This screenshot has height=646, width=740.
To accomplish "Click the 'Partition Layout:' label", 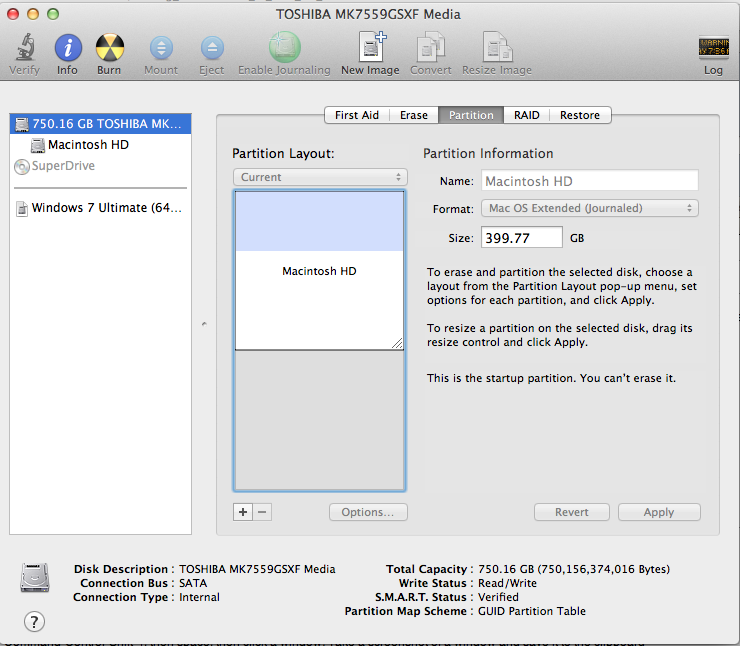I will 283,153.
